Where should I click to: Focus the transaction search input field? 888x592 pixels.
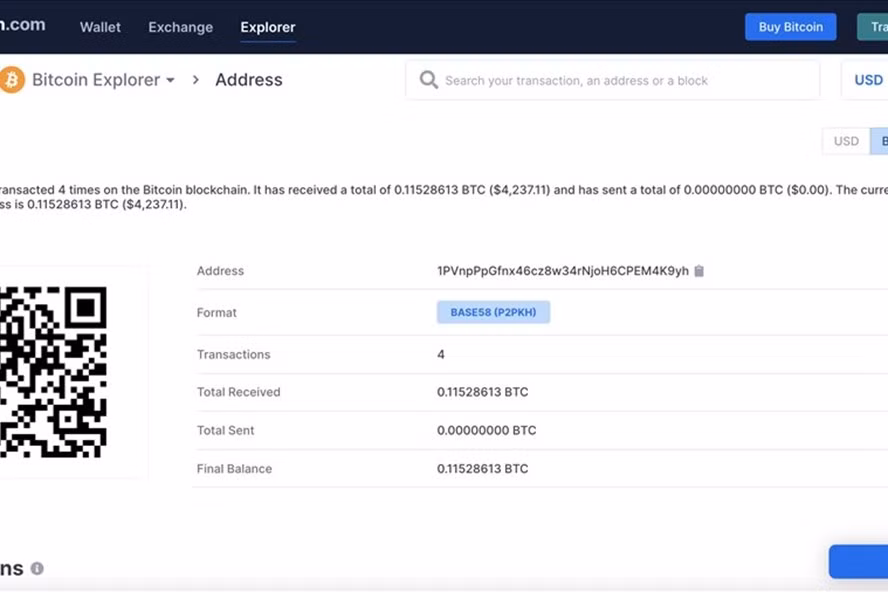(x=613, y=80)
